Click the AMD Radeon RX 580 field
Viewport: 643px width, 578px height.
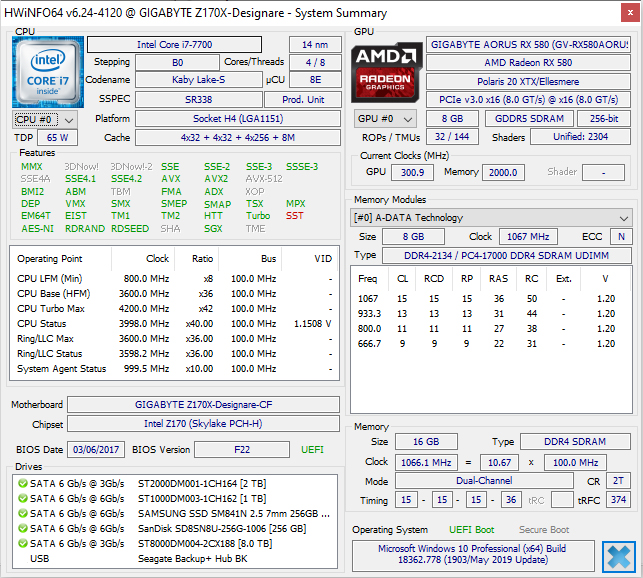[x=528, y=62]
